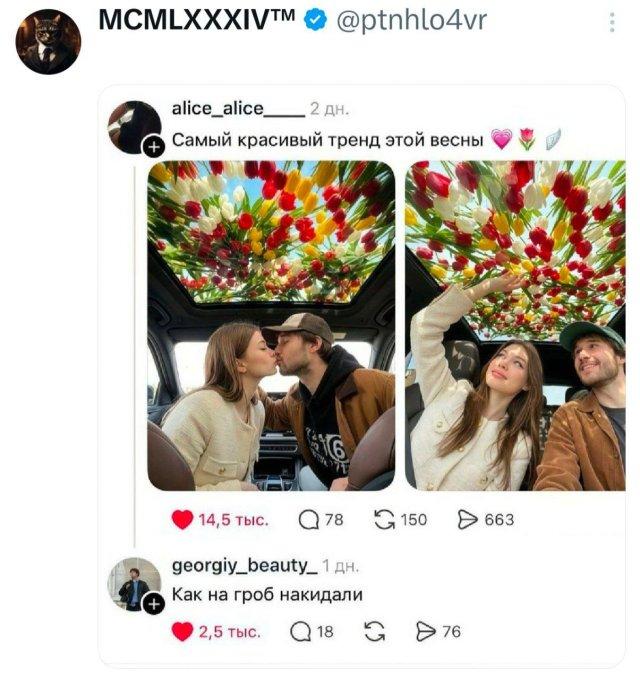This screenshot has width=640, height=679.
Task: View the kissing couple photo under tulips
Action: point(271,325)
